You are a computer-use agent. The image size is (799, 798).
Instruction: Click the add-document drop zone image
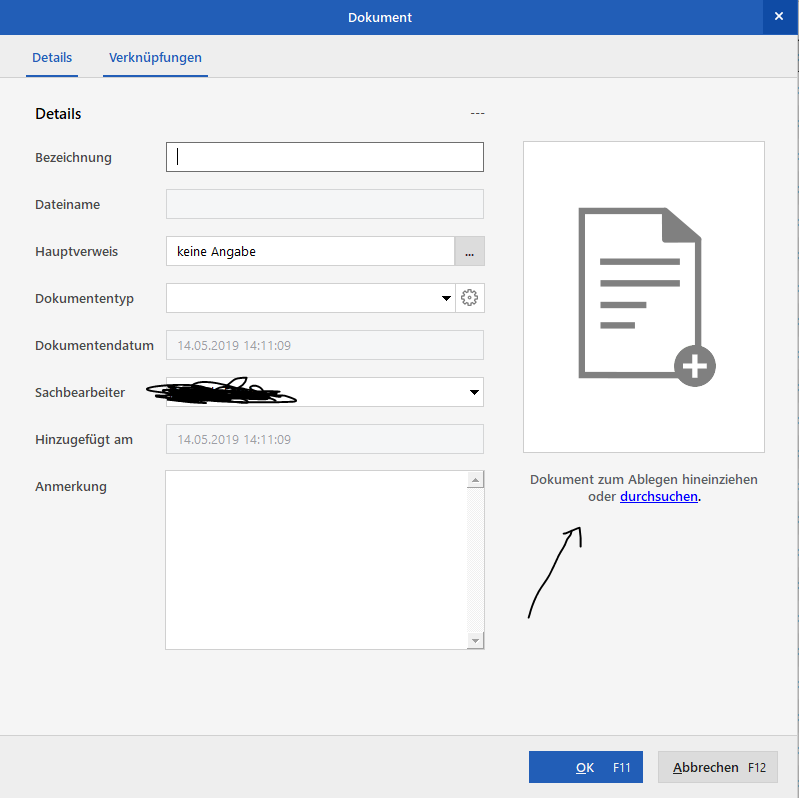pos(644,297)
